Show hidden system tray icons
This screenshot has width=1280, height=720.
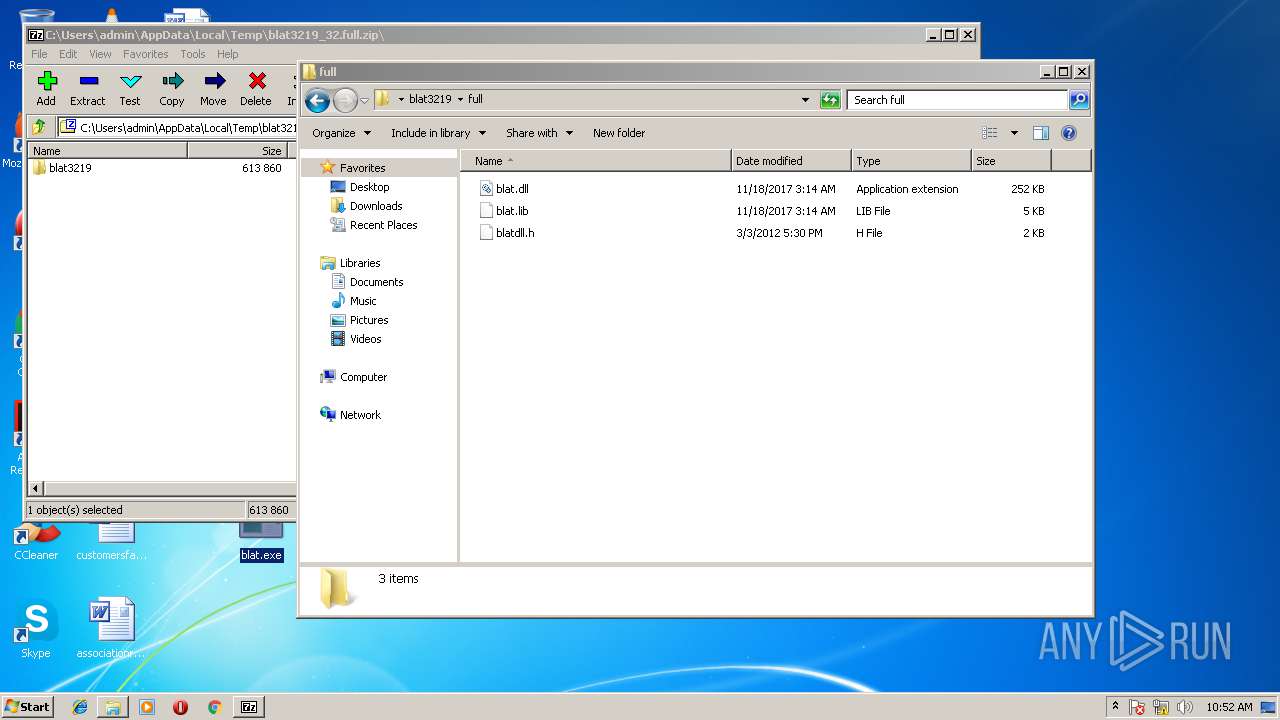click(x=1116, y=706)
